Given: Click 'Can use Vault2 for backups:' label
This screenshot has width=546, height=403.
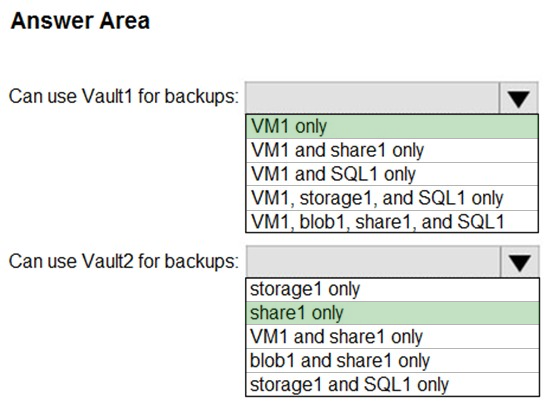Looking at the screenshot, I should coord(124,261).
